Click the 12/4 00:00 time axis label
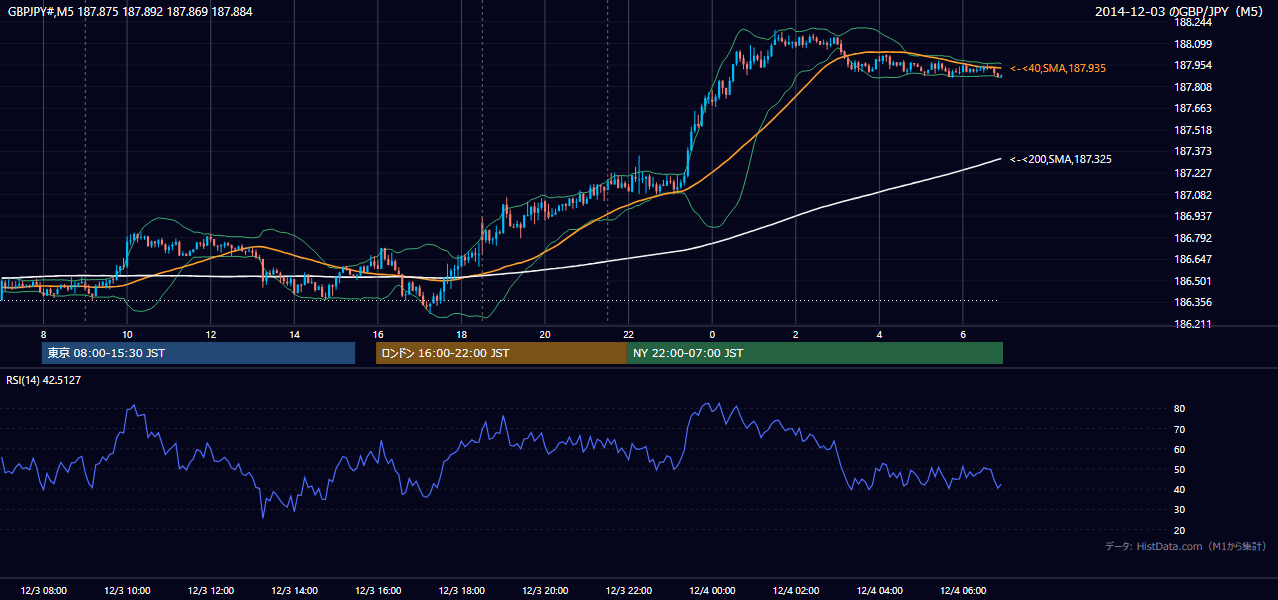This screenshot has height=600, width=1278. [x=712, y=590]
